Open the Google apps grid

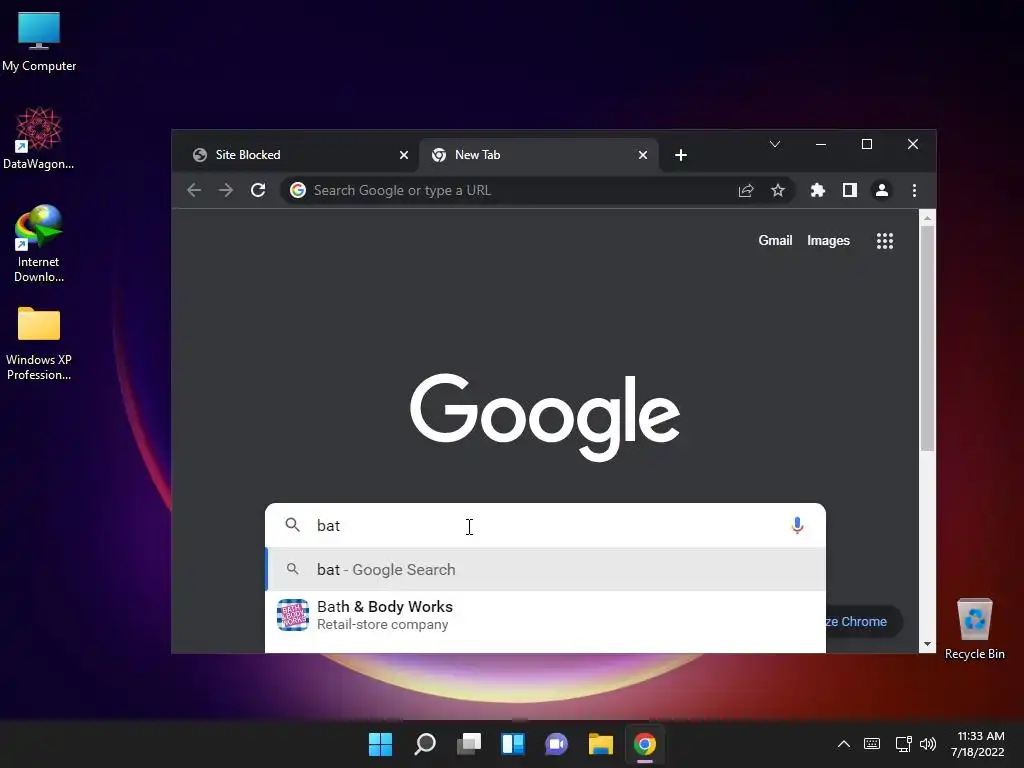[x=885, y=241]
